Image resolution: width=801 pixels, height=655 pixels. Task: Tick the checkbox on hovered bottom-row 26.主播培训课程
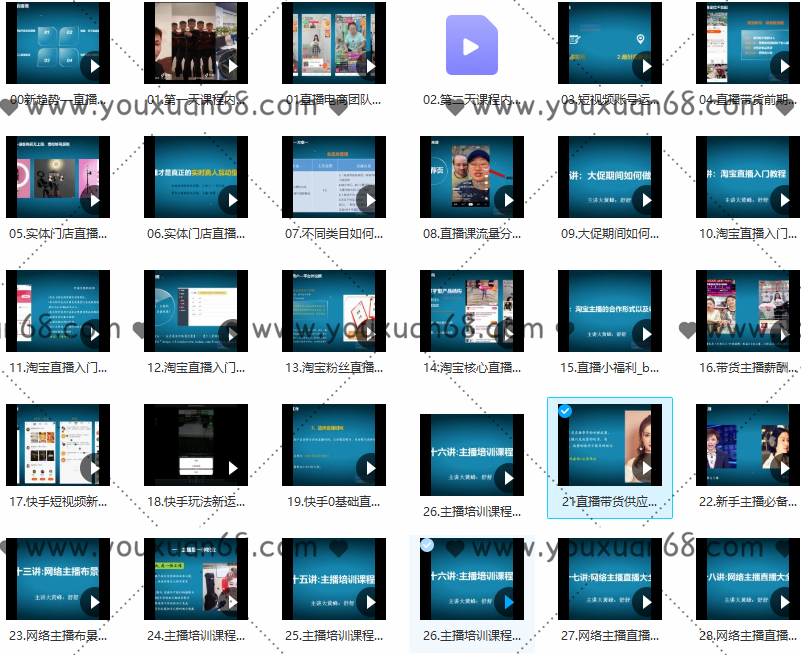tap(427, 545)
